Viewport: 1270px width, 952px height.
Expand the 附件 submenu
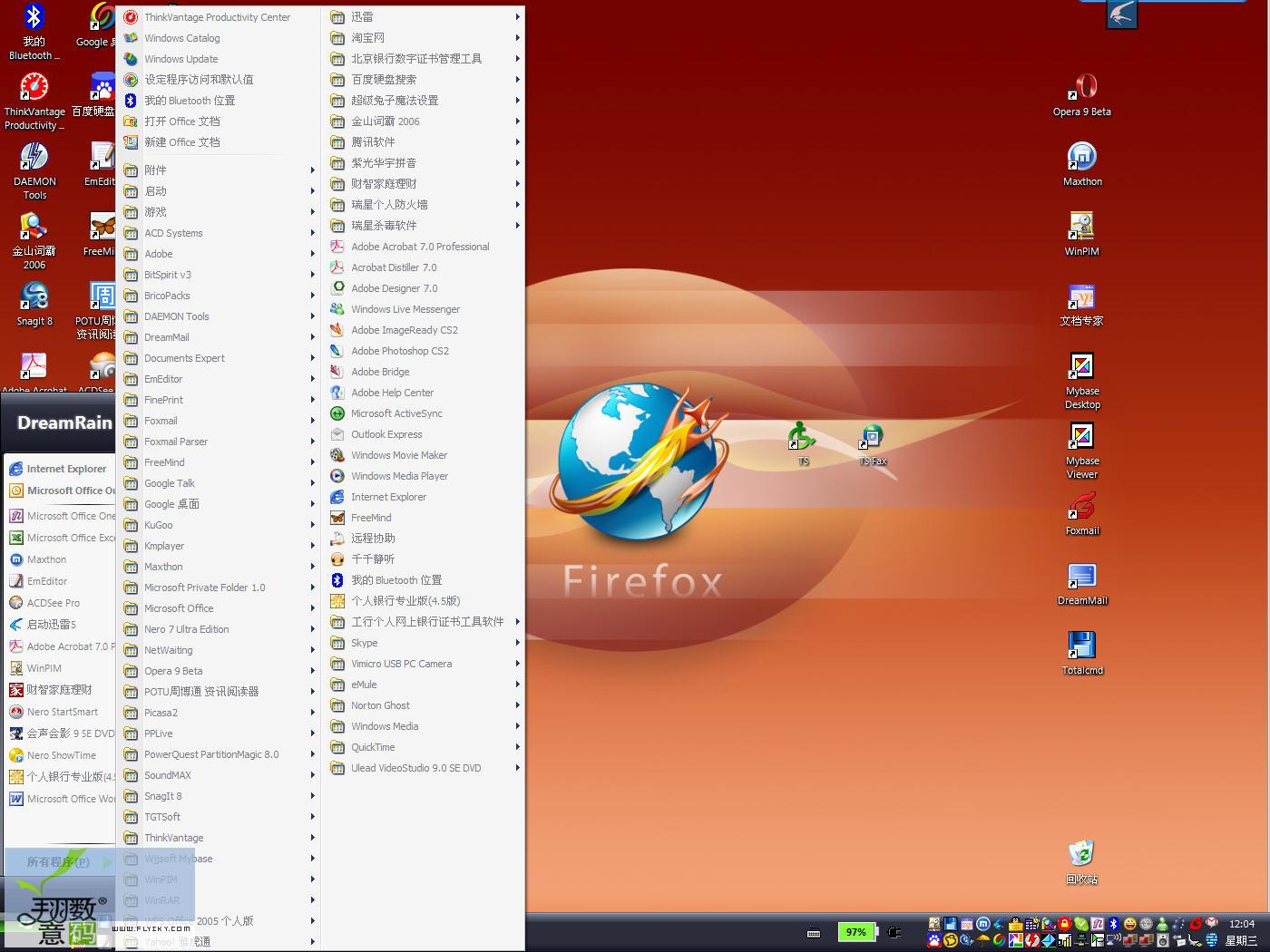(x=219, y=170)
